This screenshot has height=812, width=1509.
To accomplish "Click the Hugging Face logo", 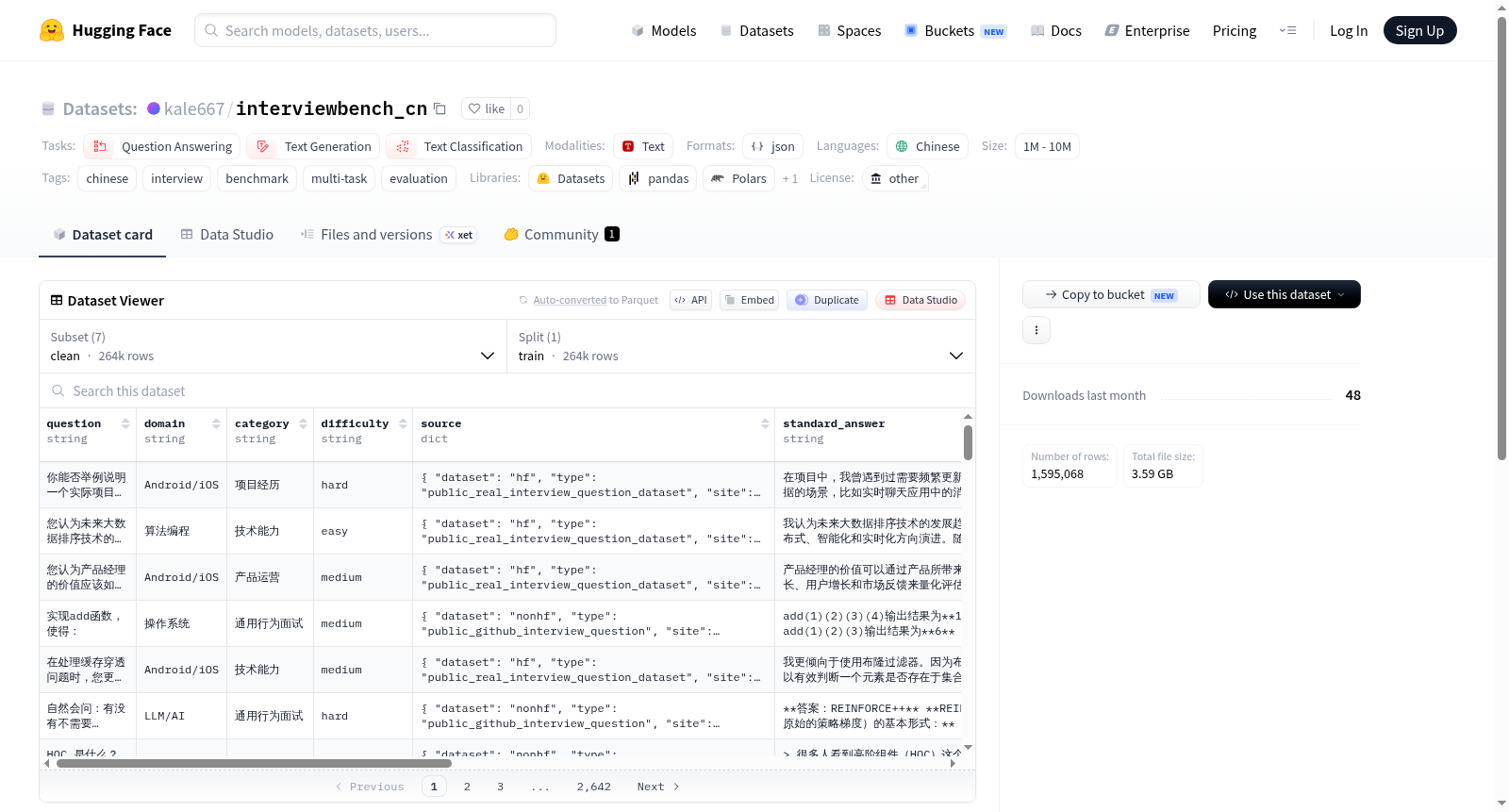I will 105,30.
